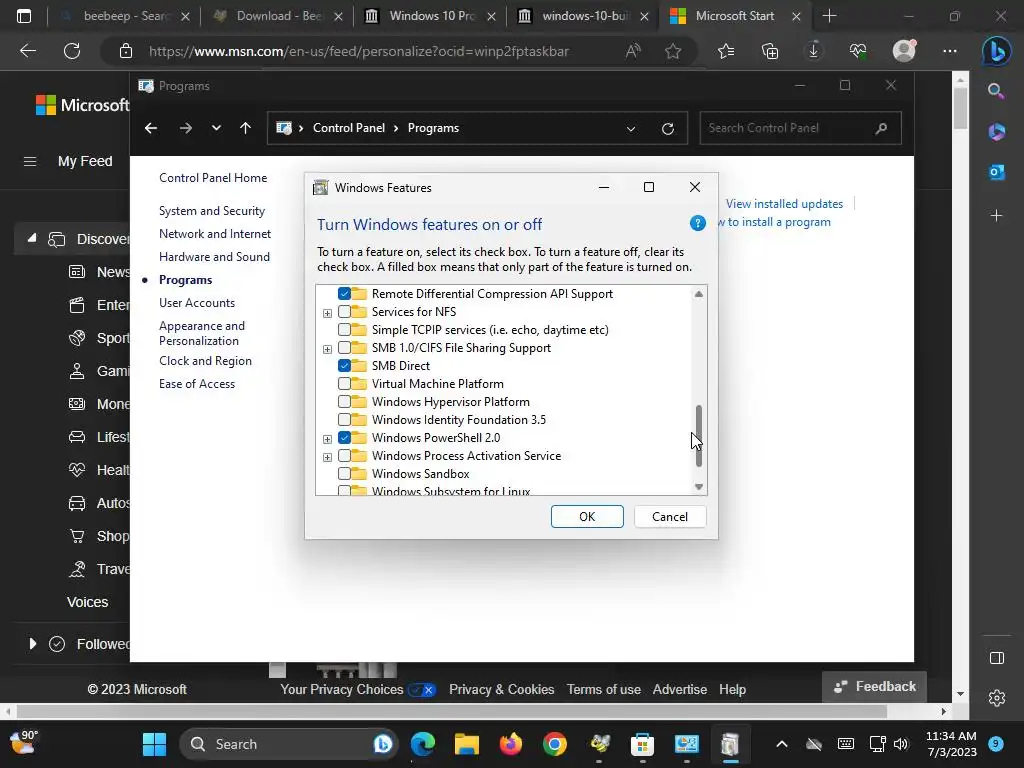This screenshot has width=1024, height=768.
Task: Open Outlook in Edge sidebar
Action: click(997, 172)
